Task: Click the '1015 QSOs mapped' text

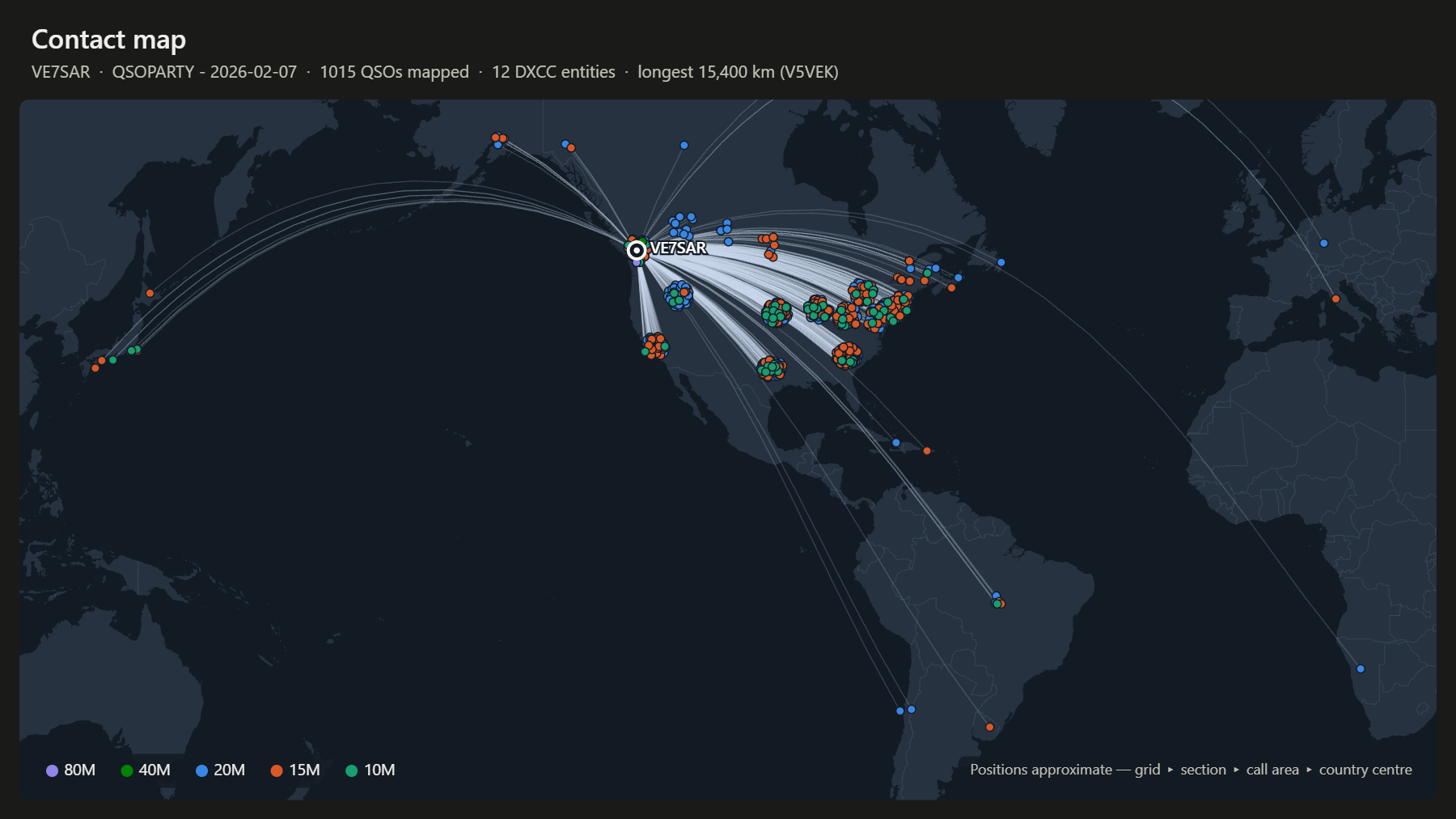Action: [x=394, y=72]
